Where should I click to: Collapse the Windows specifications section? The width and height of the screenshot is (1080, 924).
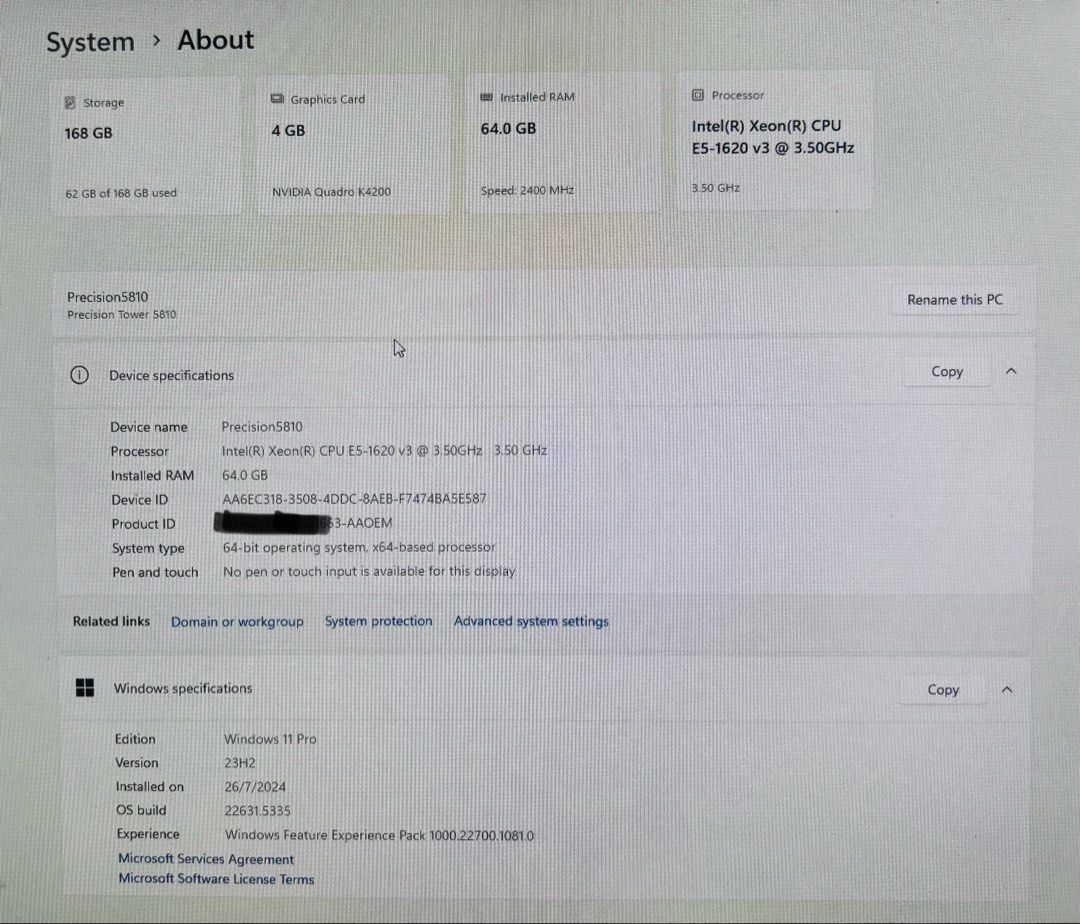[x=1006, y=689]
